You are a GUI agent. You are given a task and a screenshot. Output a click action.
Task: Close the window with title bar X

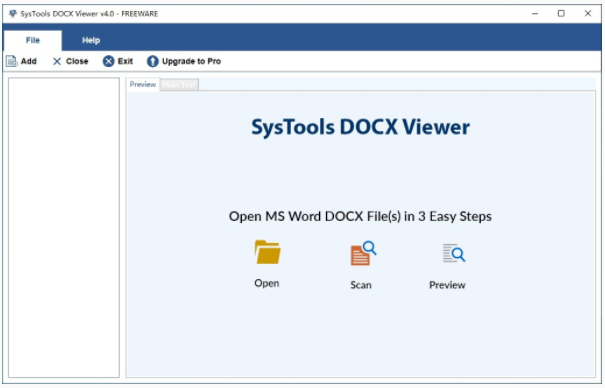(x=588, y=13)
